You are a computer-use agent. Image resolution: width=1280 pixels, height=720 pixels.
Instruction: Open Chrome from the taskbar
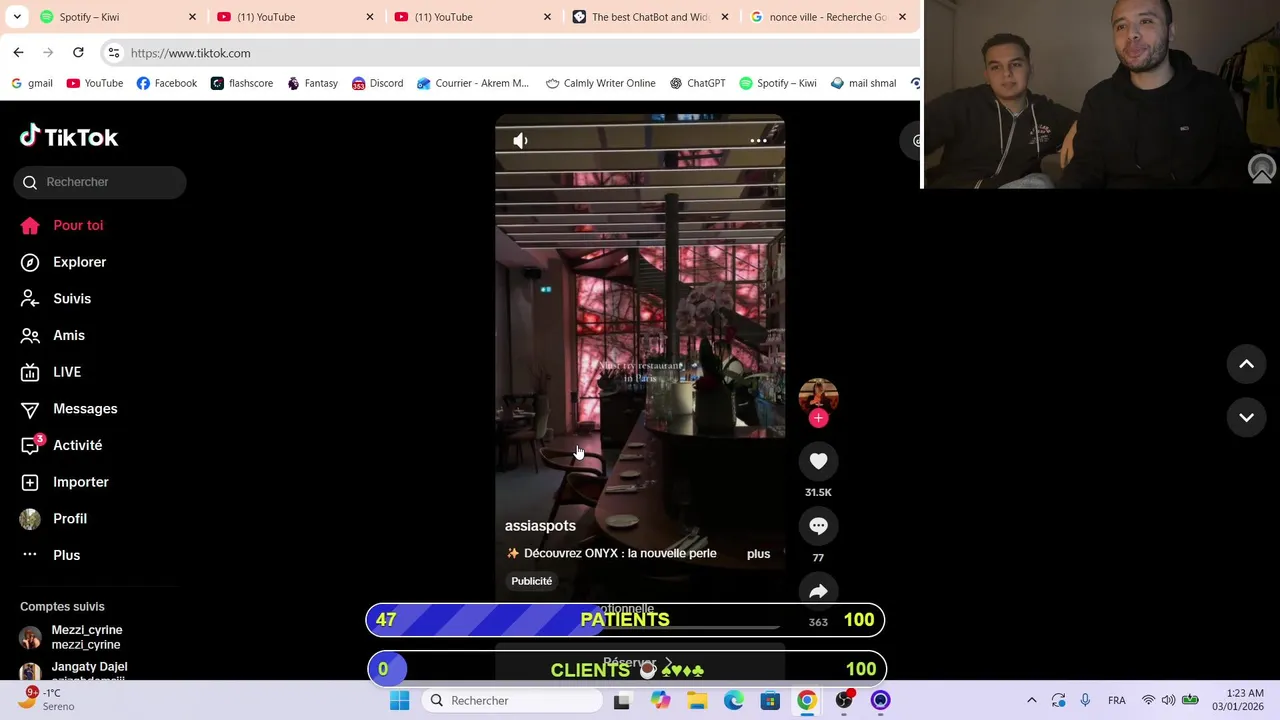[x=807, y=701]
